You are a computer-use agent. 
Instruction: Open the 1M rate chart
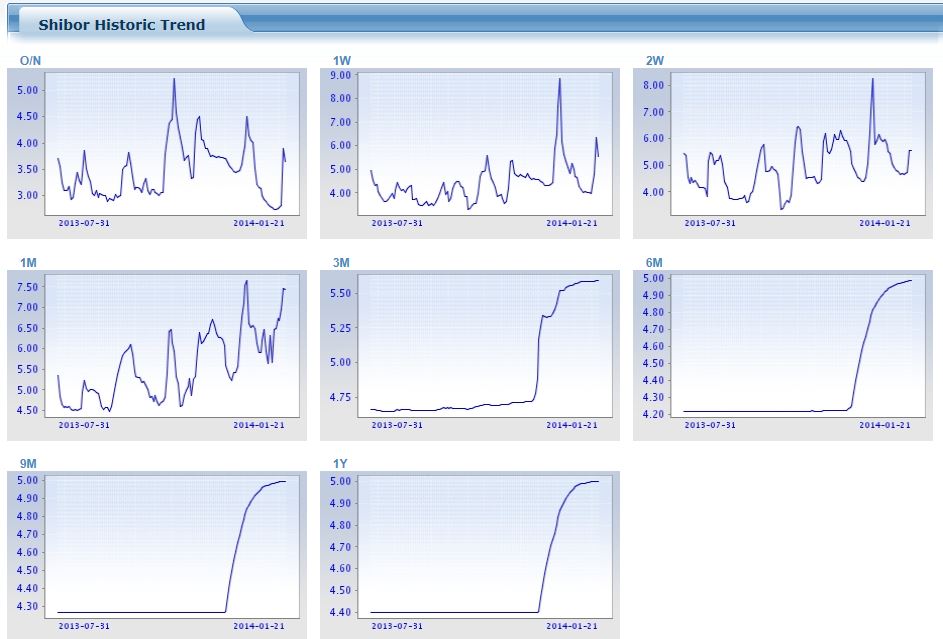click(157, 355)
